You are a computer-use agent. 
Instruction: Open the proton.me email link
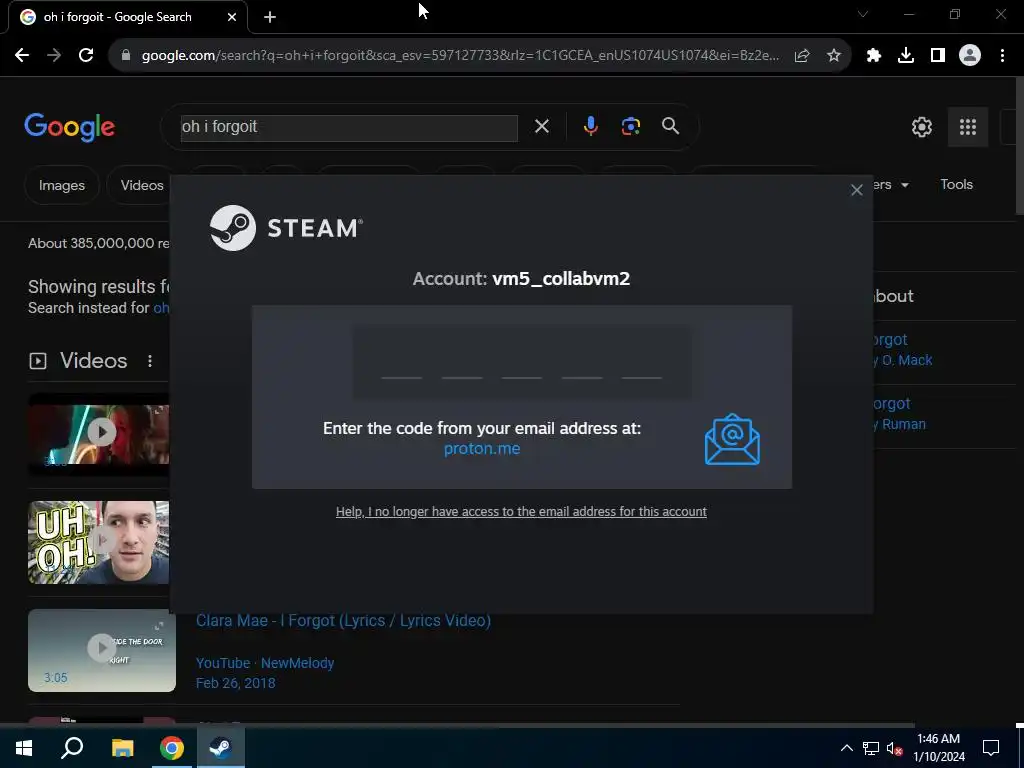click(x=482, y=449)
